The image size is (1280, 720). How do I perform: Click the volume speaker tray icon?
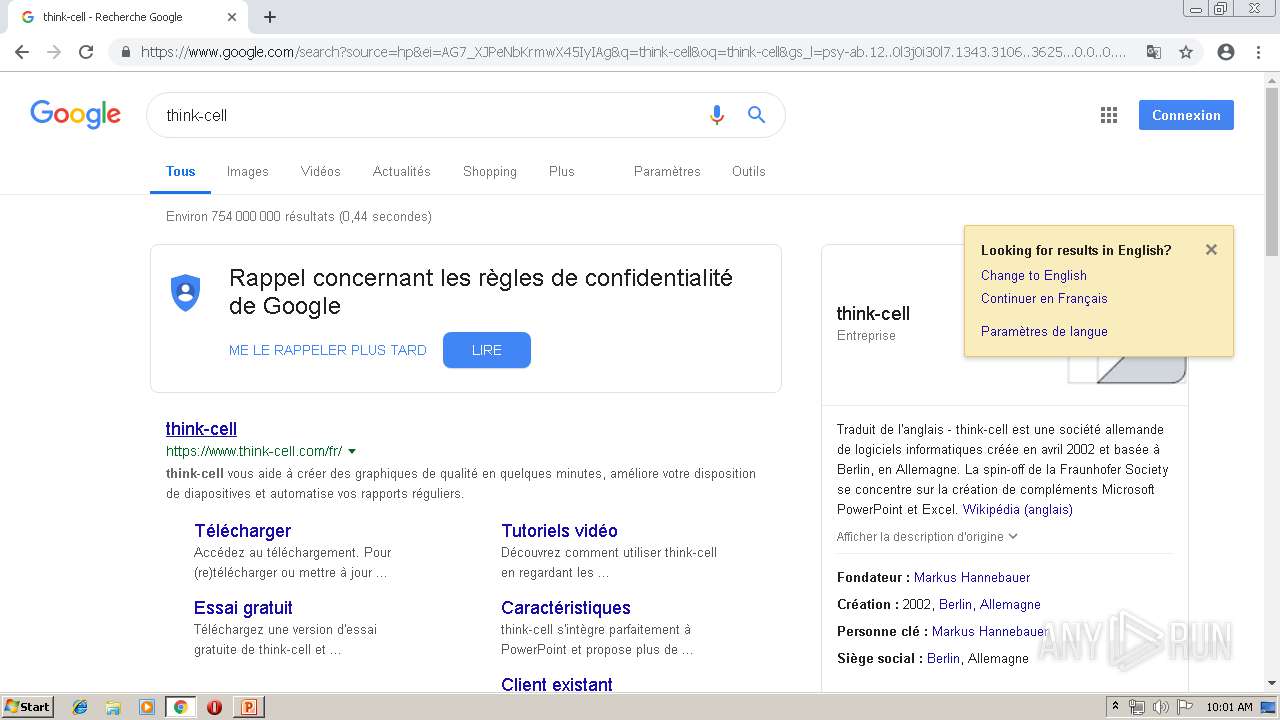[x=1161, y=707]
